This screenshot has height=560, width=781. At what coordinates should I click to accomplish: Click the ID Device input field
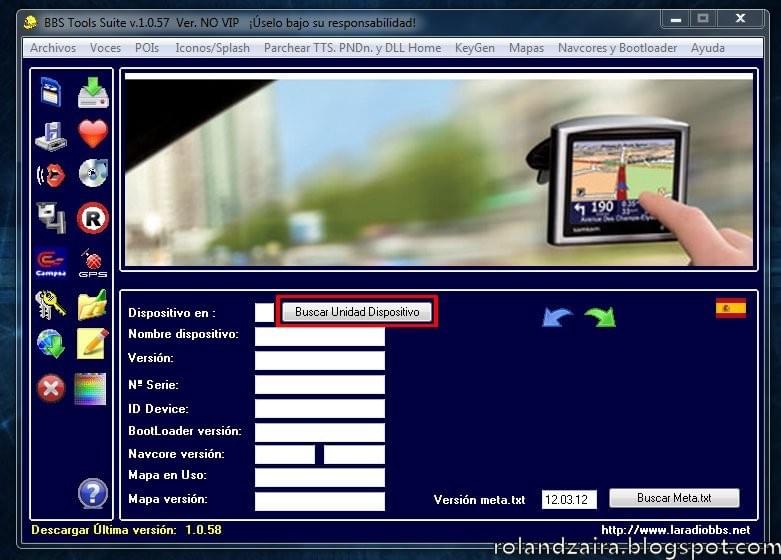coord(320,409)
